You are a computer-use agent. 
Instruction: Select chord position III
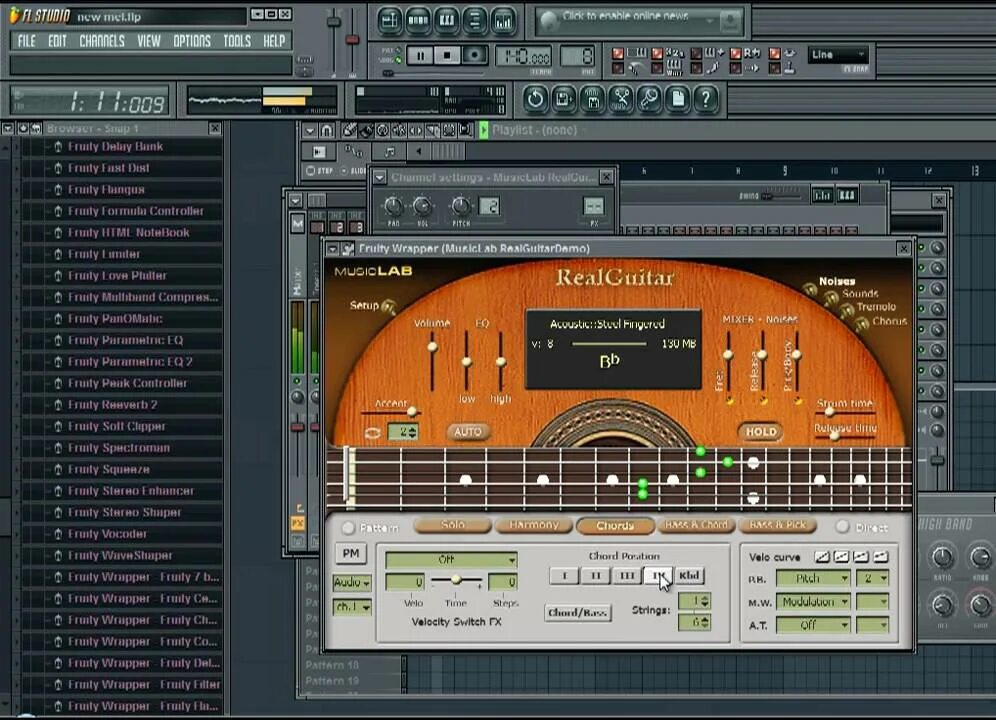[x=627, y=576]
